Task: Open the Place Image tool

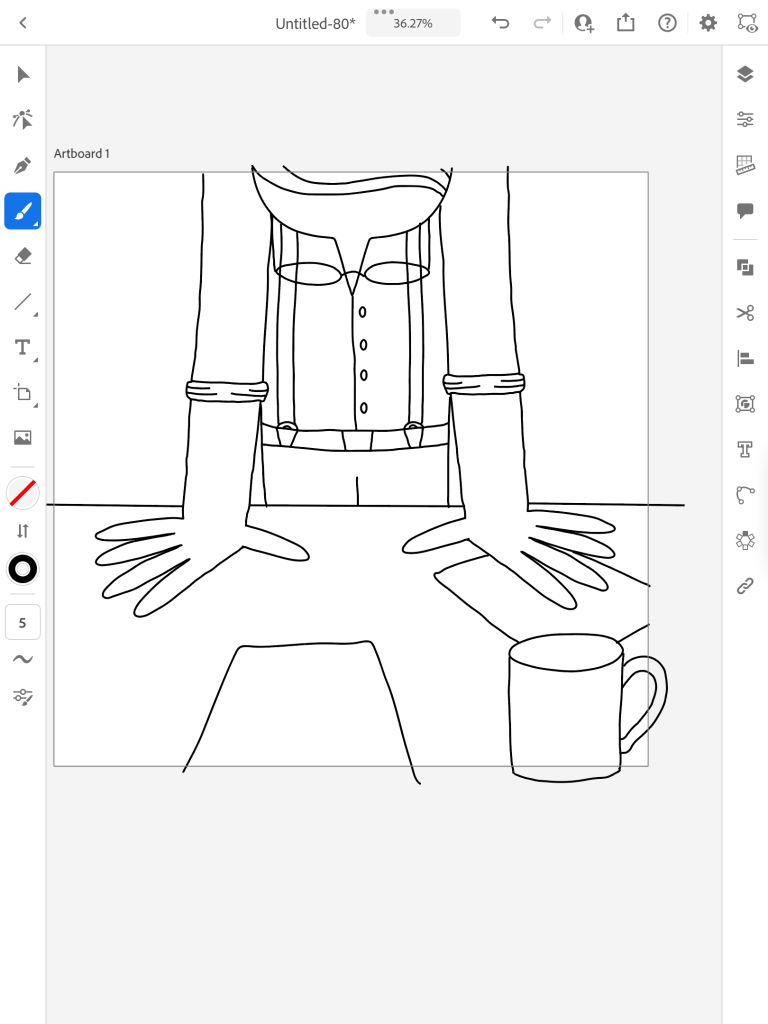Action: click(x=23, y=437)
